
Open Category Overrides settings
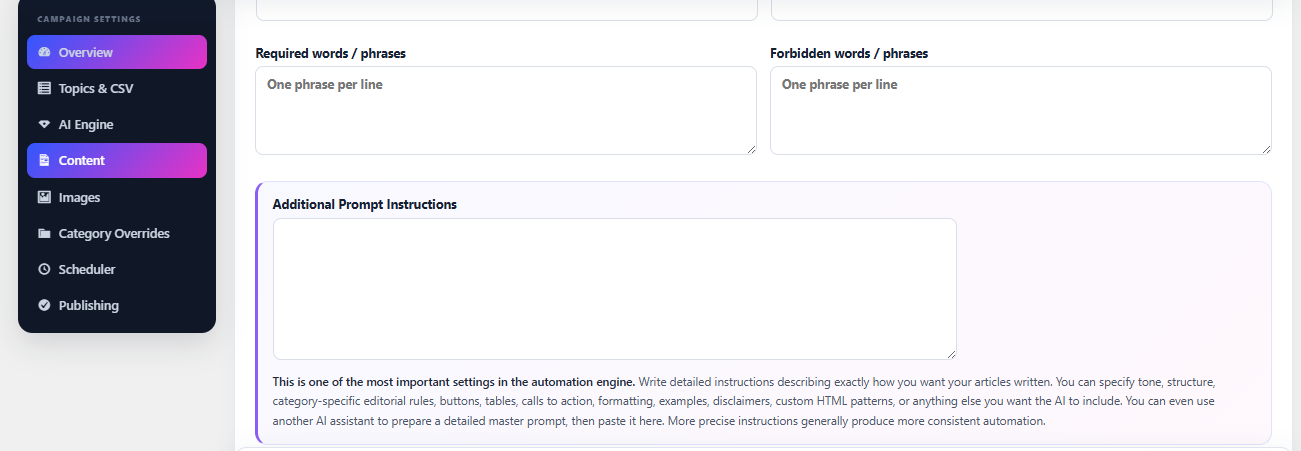point(117,233)
